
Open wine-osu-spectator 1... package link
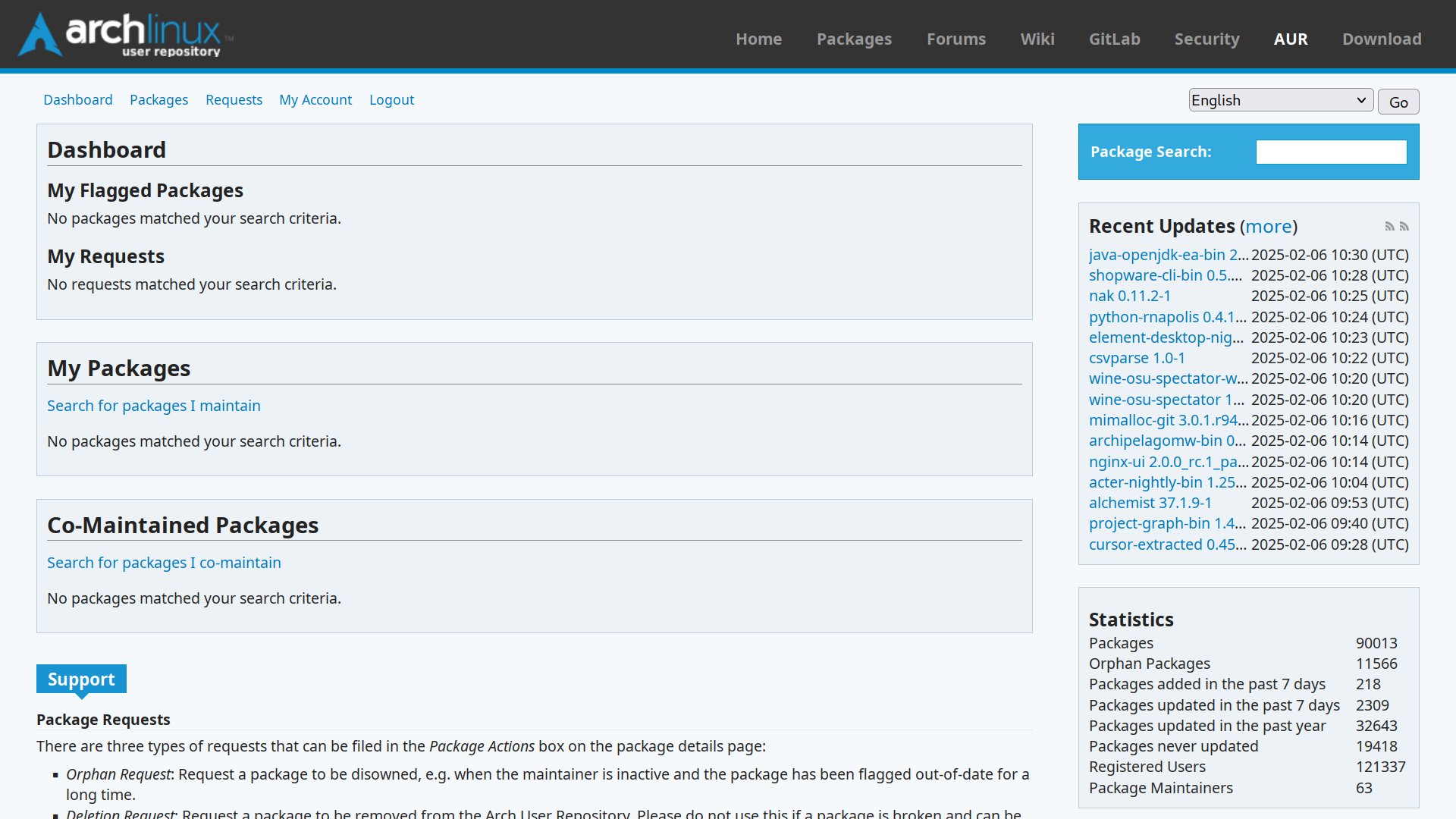click(x=1166, y=400)
